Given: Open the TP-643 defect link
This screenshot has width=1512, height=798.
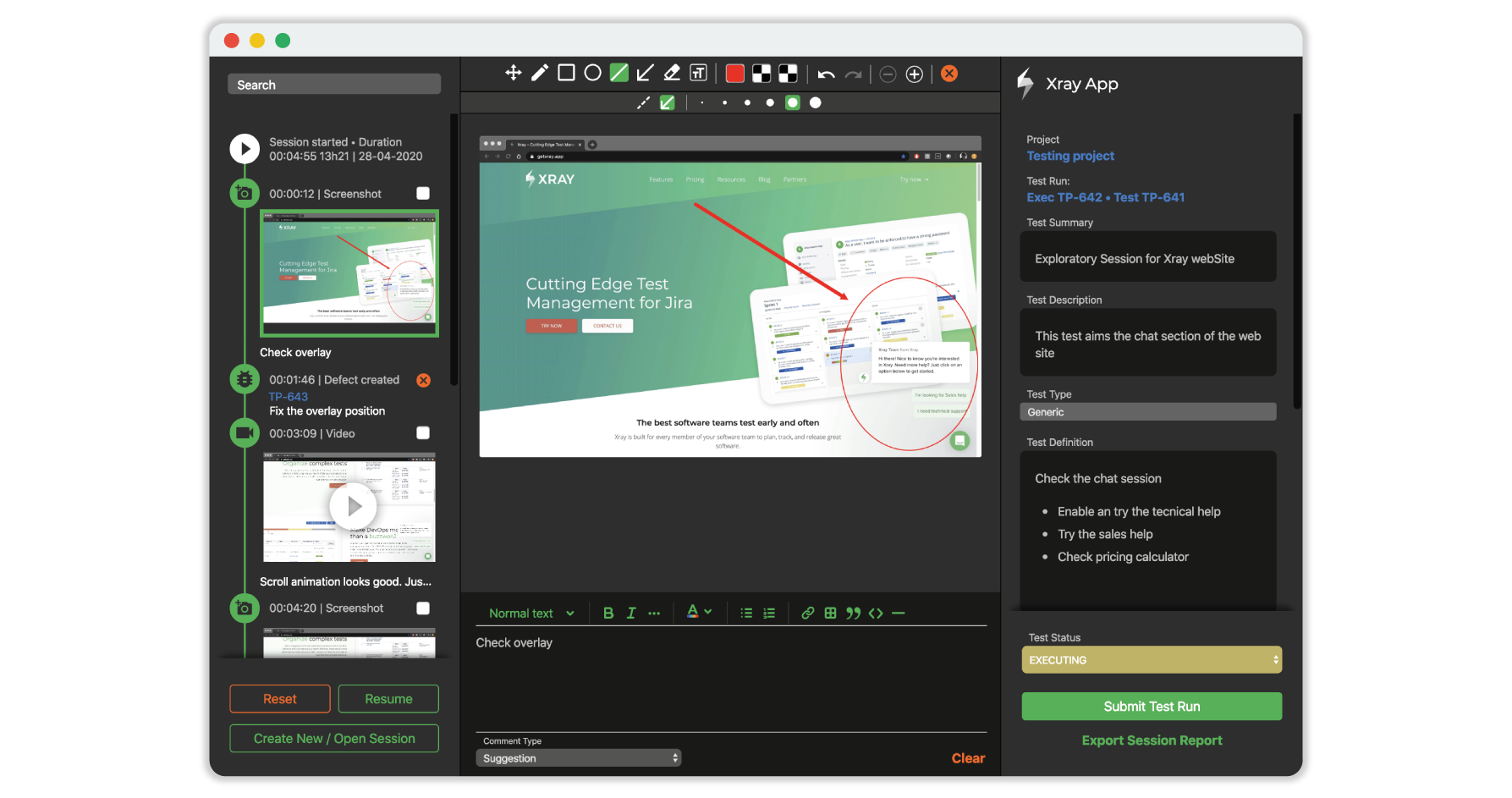Looking at the screenshot, I should (x=289, y=396).
